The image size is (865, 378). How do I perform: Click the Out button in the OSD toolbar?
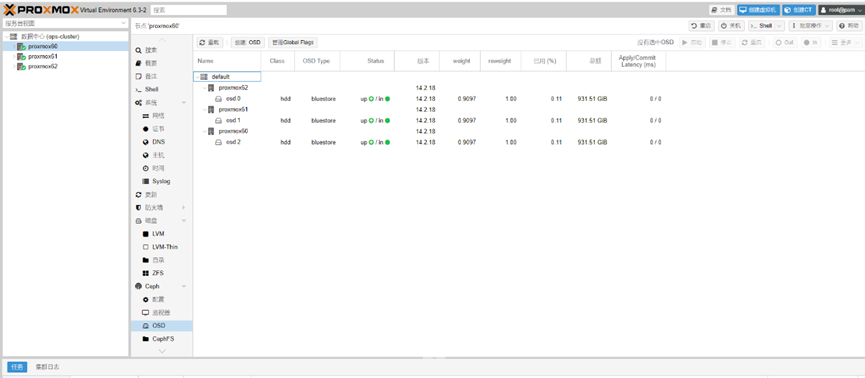pos(784,42)
